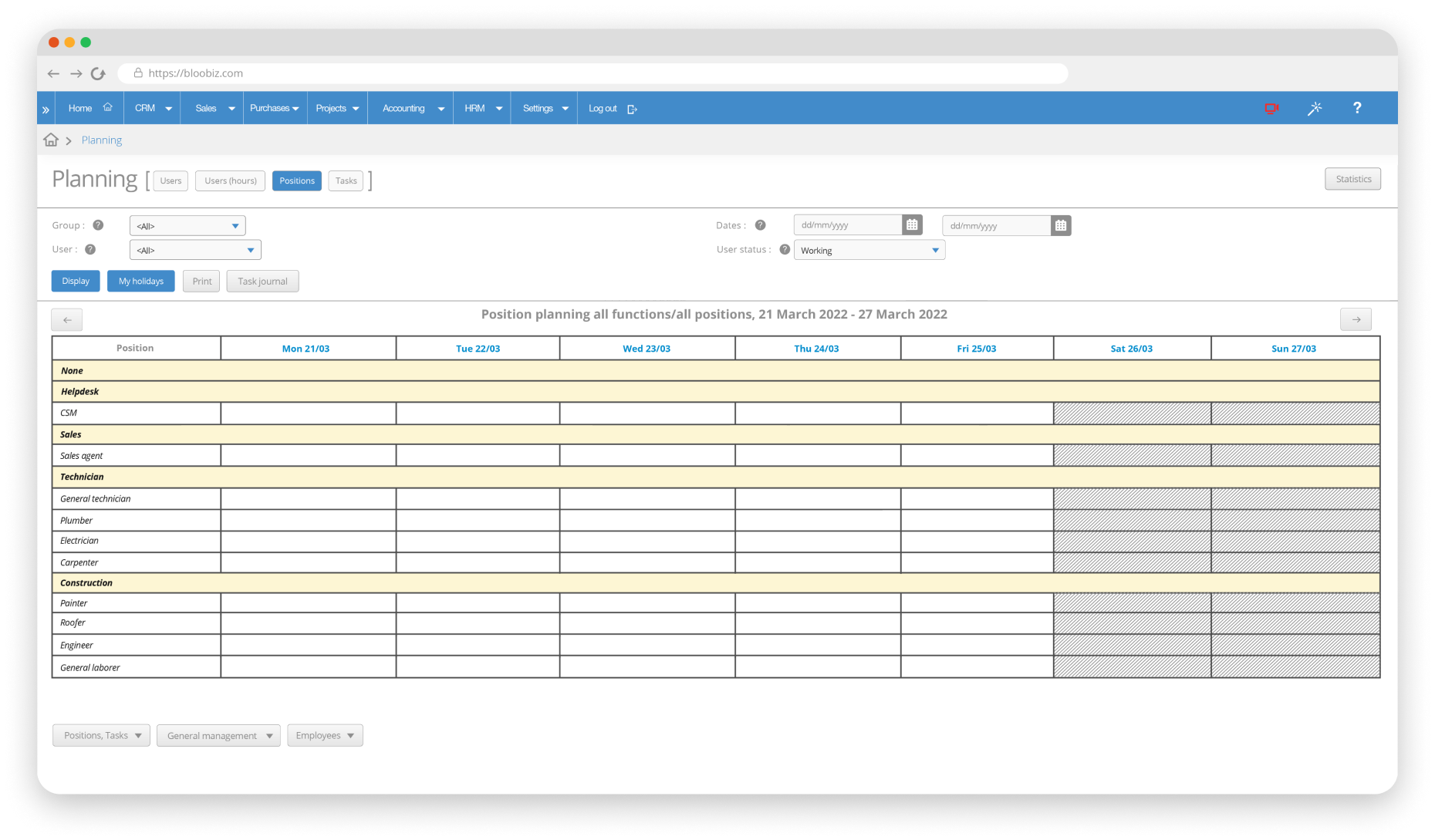
Task: Click the Electrician position row label
Action: click(79, 541)
